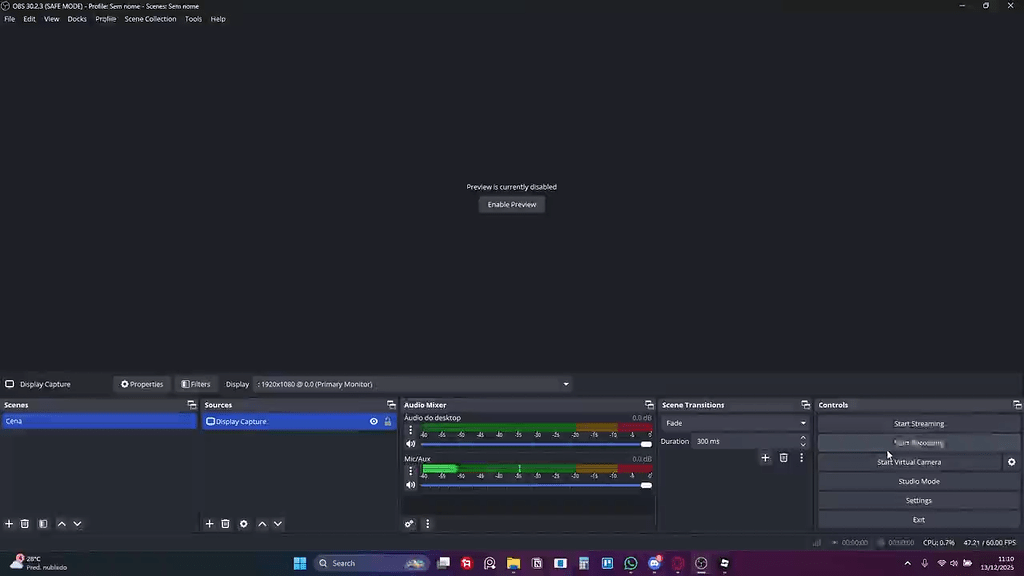Open advanced audio properties gear in Audio Mixer
Image resolution: width=1024 pixels, height=576 pixels.
point(409,523)
